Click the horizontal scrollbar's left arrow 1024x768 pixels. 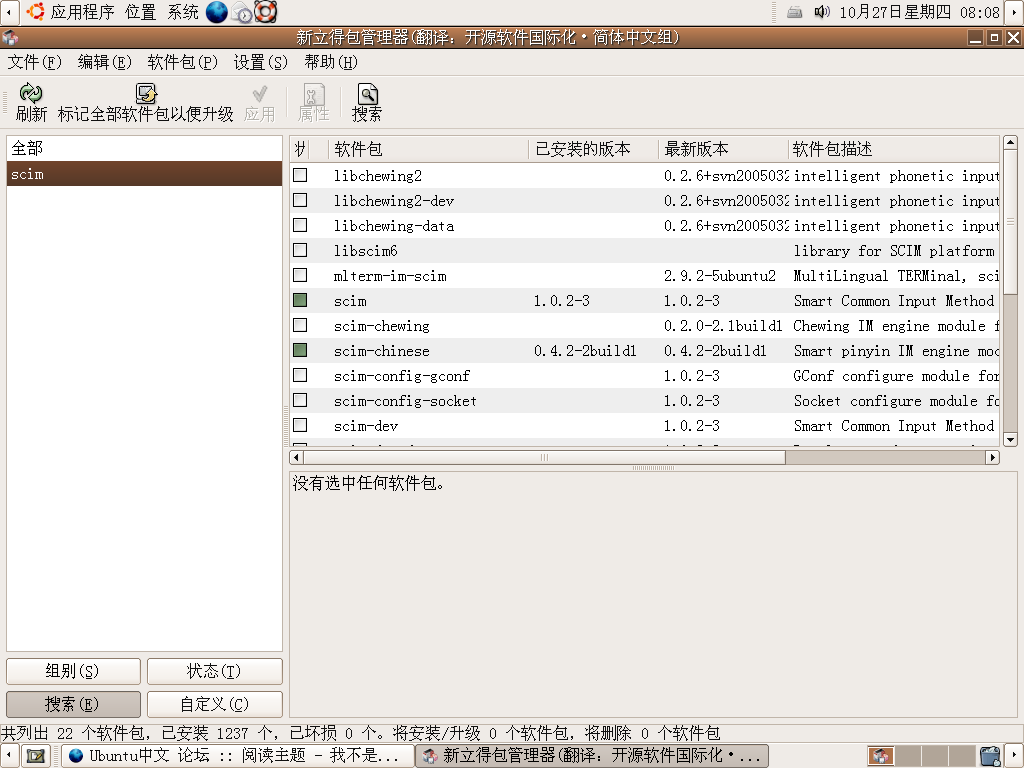296,457
